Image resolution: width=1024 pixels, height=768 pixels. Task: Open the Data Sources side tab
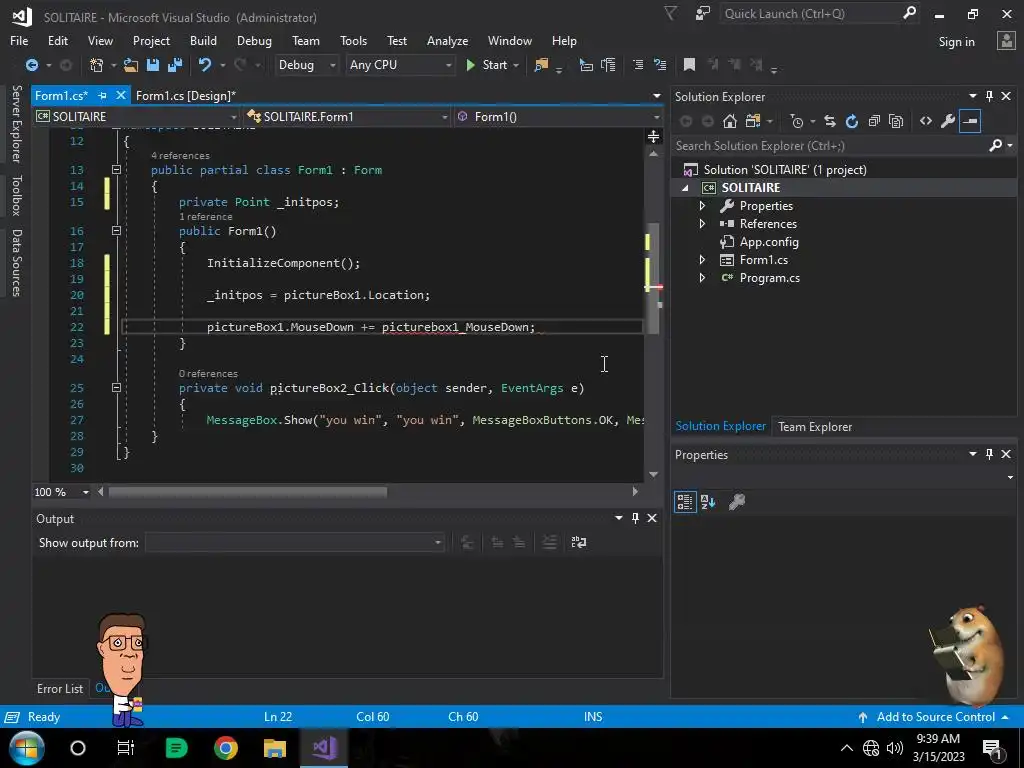17,263
